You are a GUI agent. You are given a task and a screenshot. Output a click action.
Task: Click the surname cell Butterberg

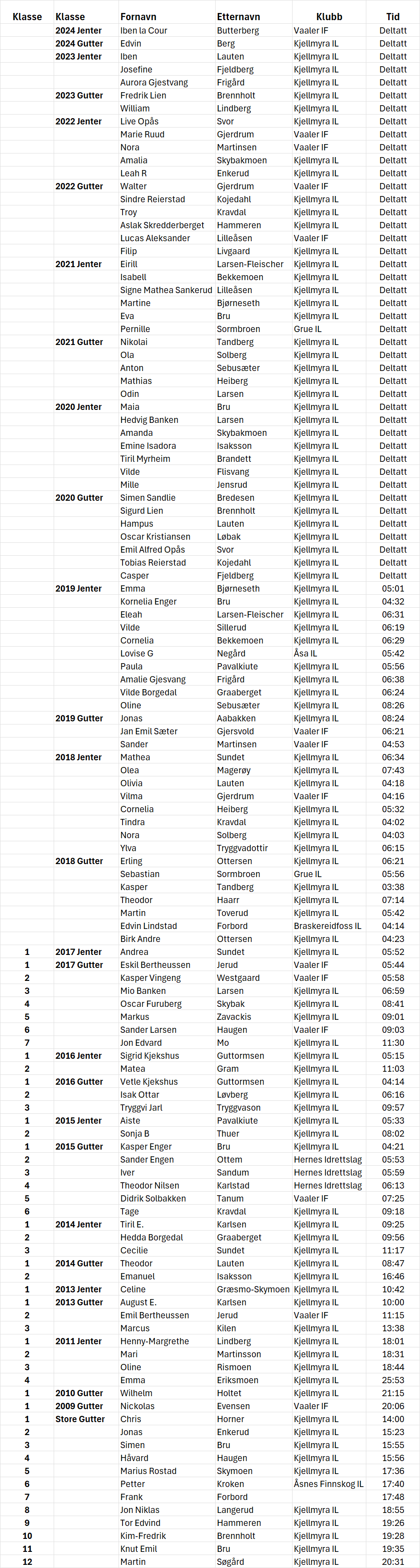coord(238,30)
